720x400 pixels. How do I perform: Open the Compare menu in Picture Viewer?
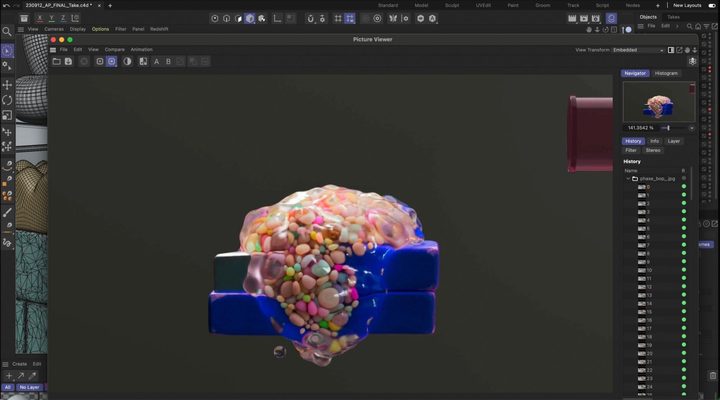pos(114,49)
